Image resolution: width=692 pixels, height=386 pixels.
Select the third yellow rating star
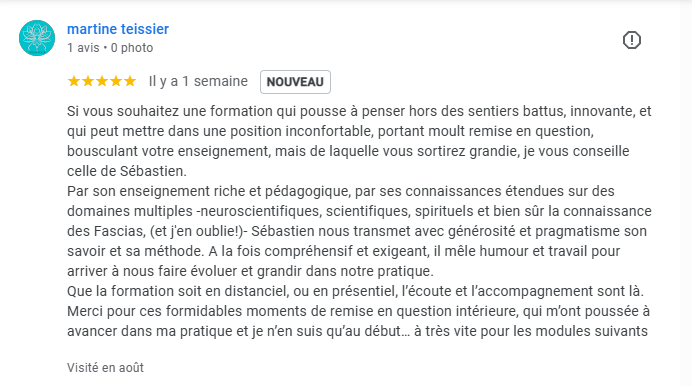(x=102, y=81)
